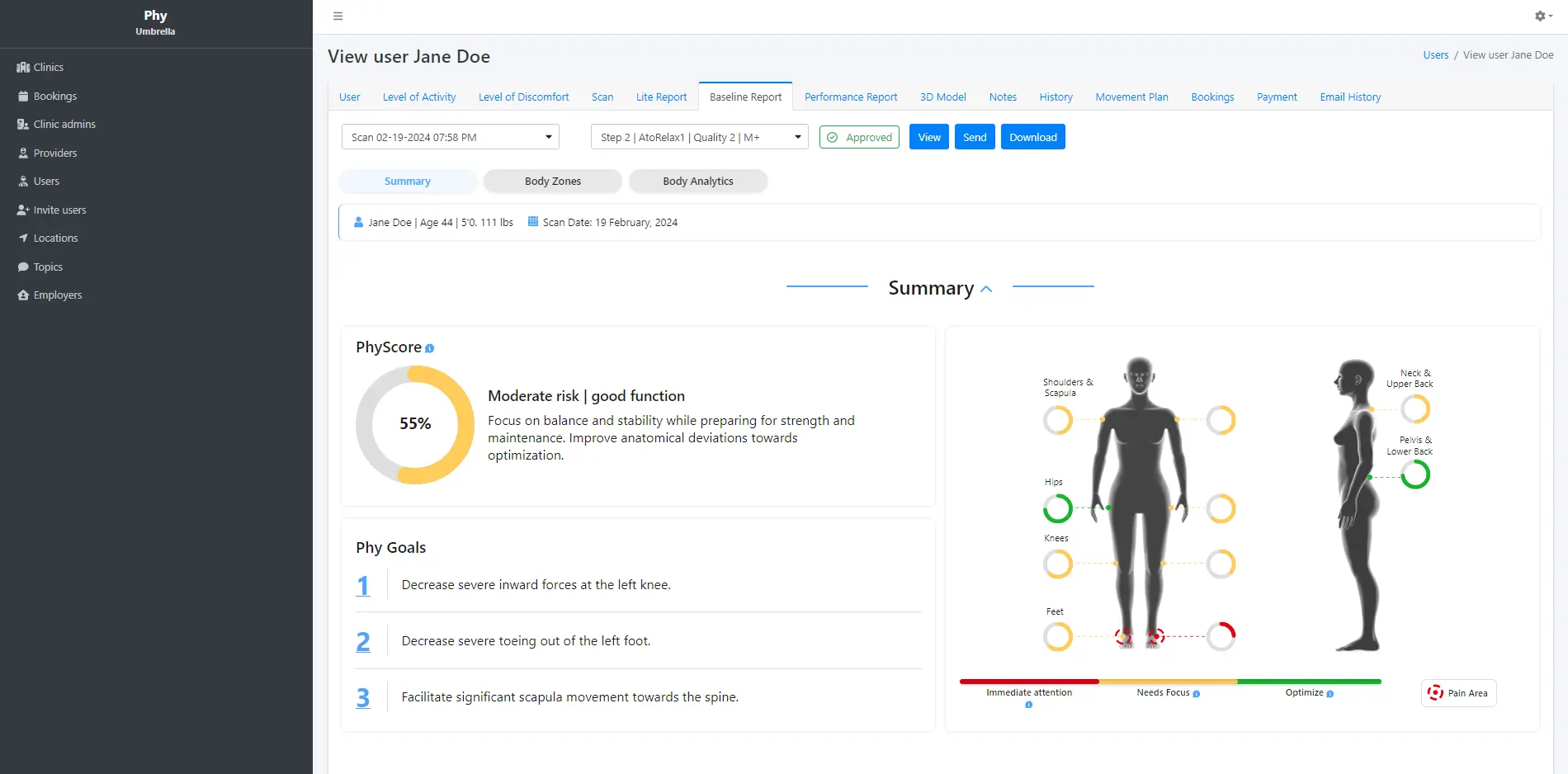This screenshot has height=774, width=1568.
Task: Select Bookings from the sidebar
Action: (54, 96)
